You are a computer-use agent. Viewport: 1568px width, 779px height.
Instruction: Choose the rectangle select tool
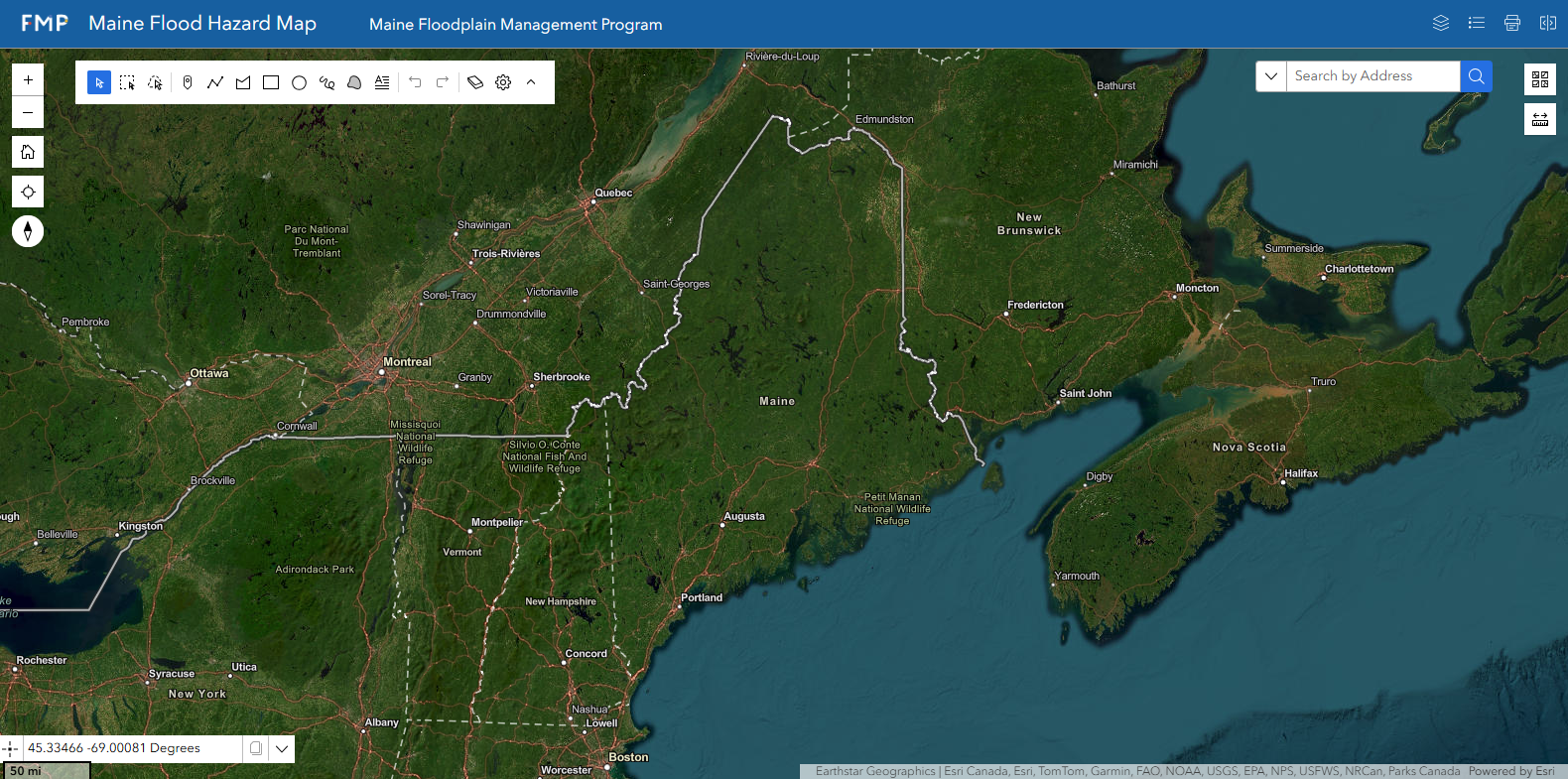pos(127,82)
